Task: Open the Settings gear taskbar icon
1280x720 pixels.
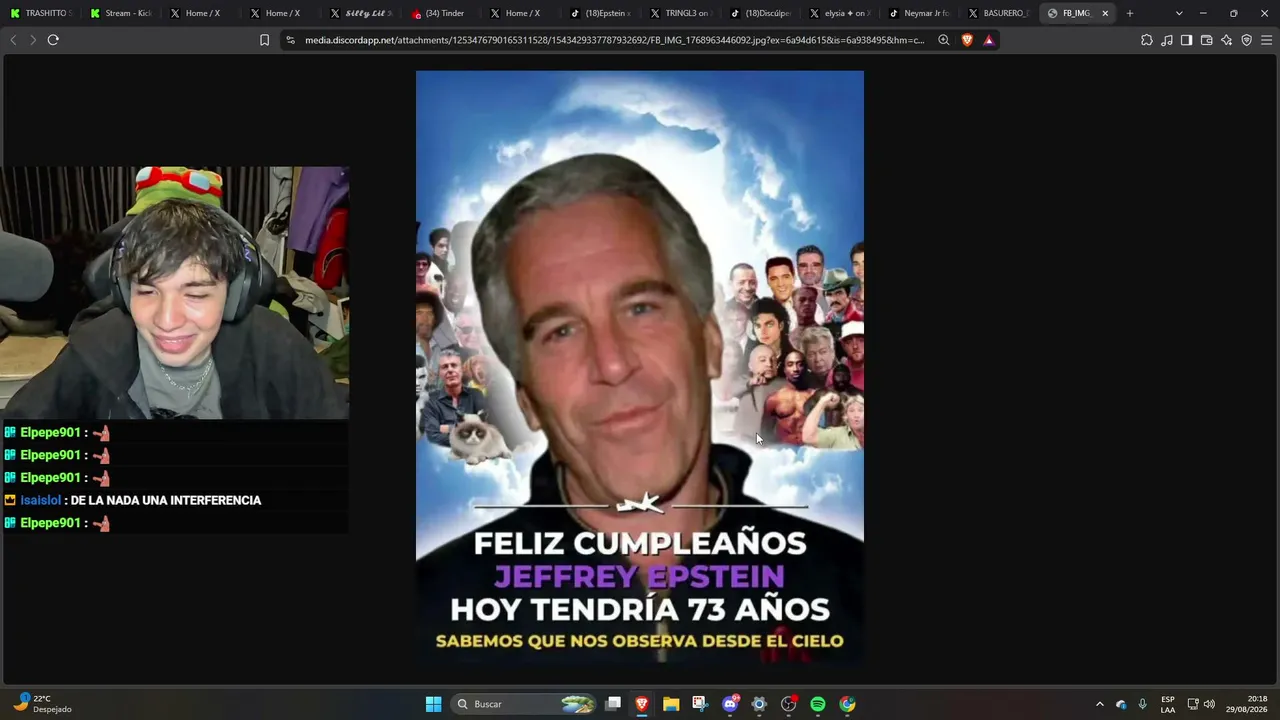Action: coord(759,704)
